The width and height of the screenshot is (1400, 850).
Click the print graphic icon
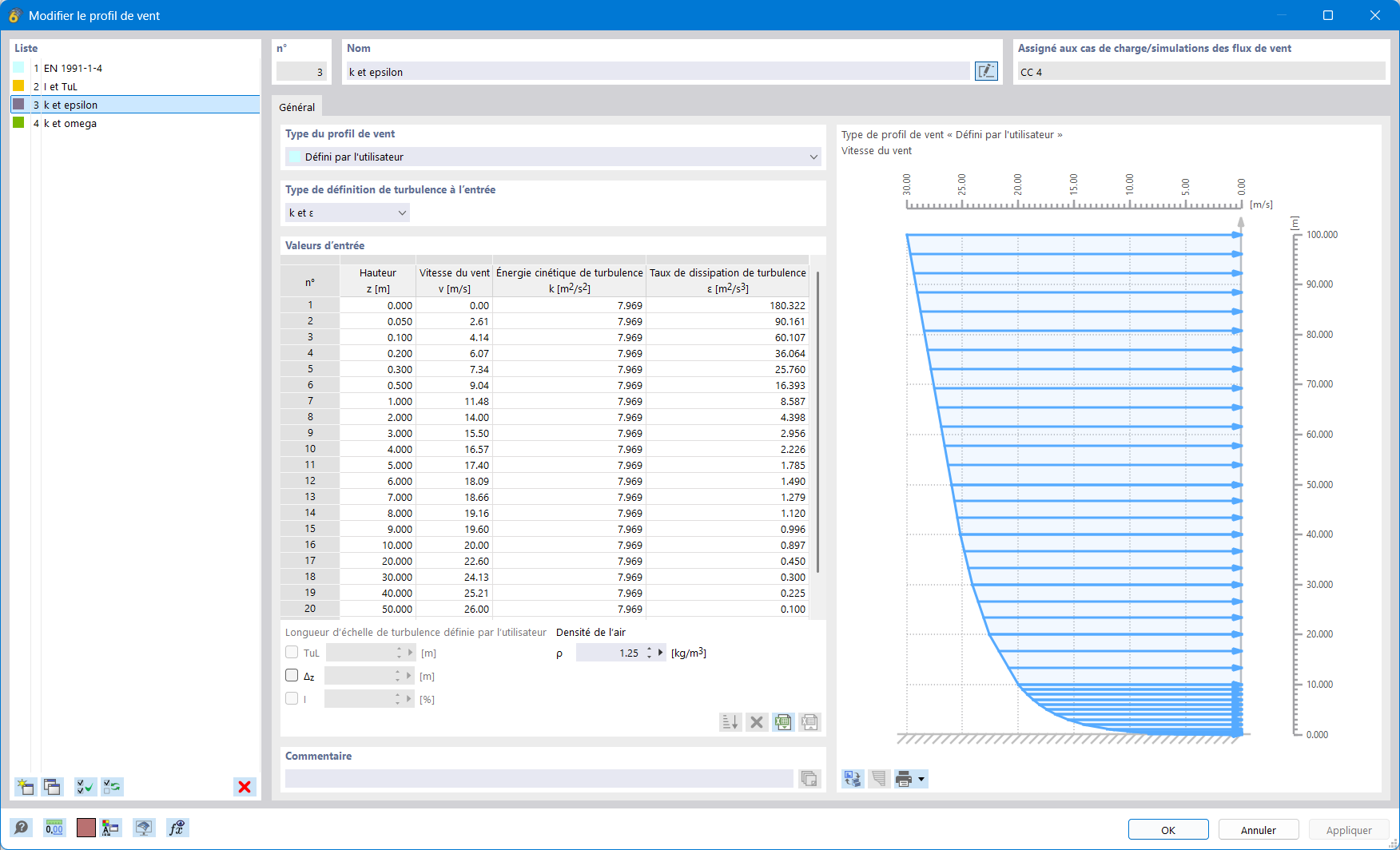pyautogui.click(x=904, y=779)
